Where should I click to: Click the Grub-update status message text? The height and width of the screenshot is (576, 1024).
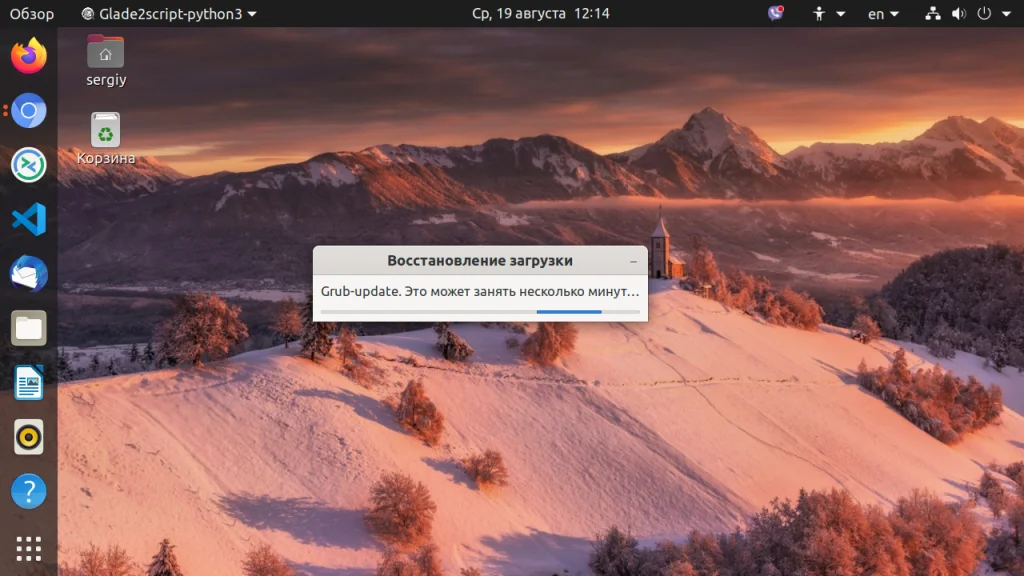[480, 291]
